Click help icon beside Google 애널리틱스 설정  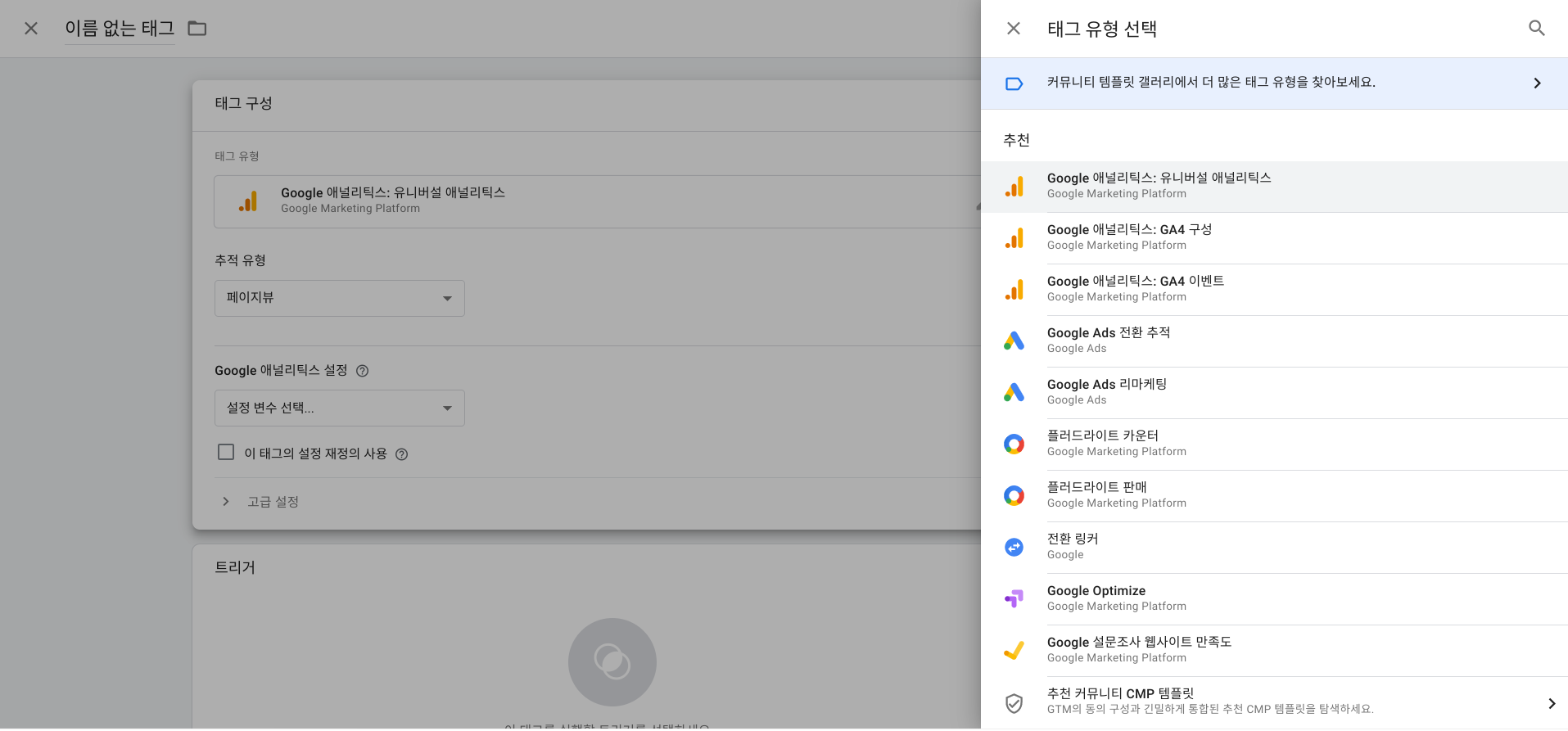tap(362, 371)
